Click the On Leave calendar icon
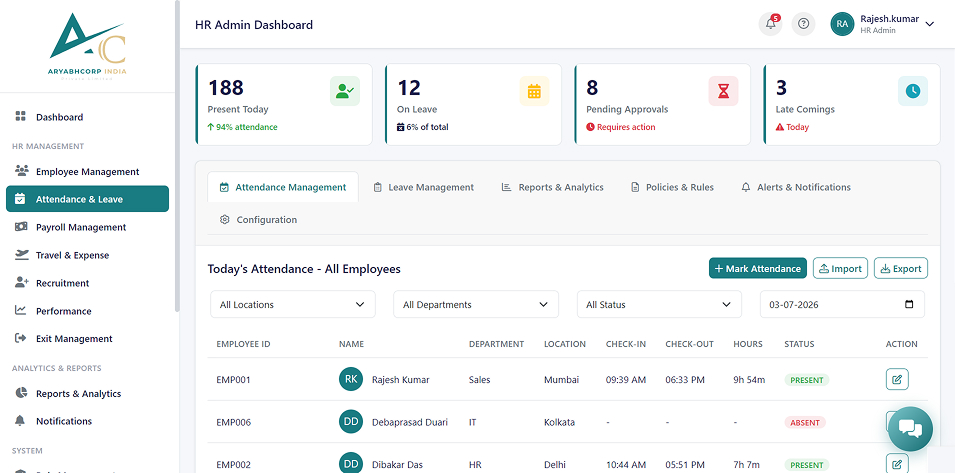 click(534, 91)
